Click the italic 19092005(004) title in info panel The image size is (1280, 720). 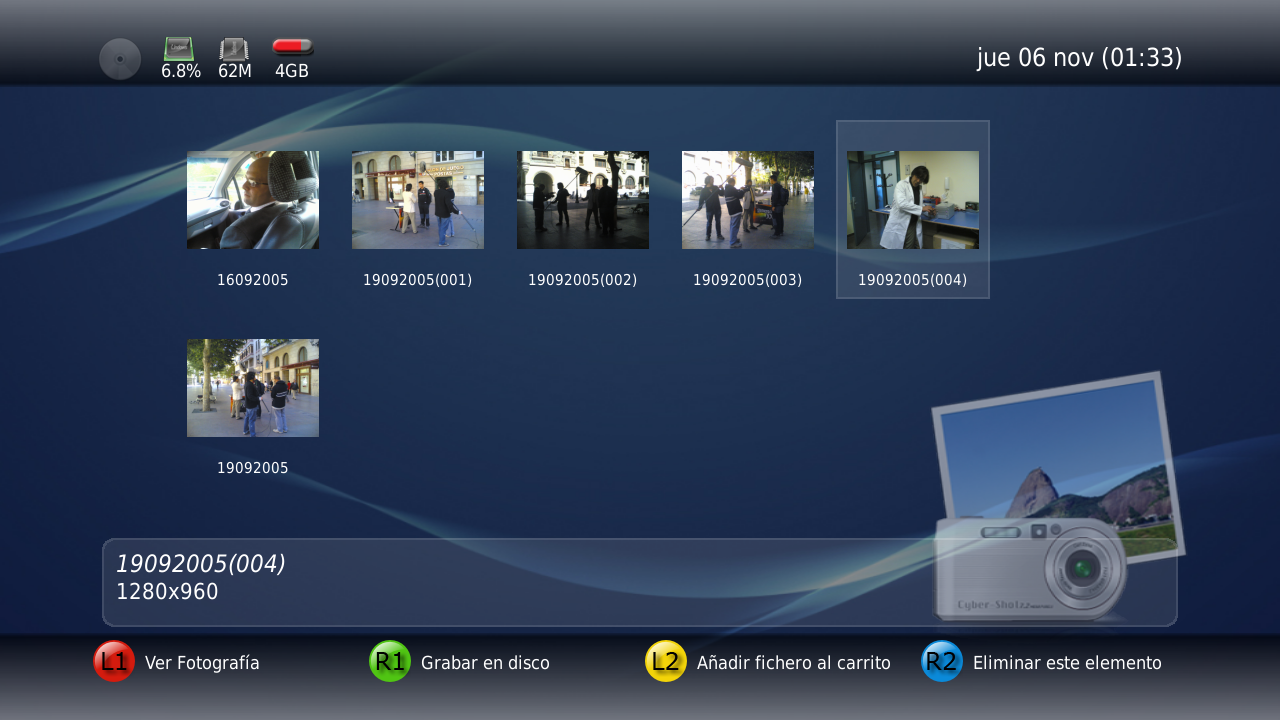tap(201, 564)
